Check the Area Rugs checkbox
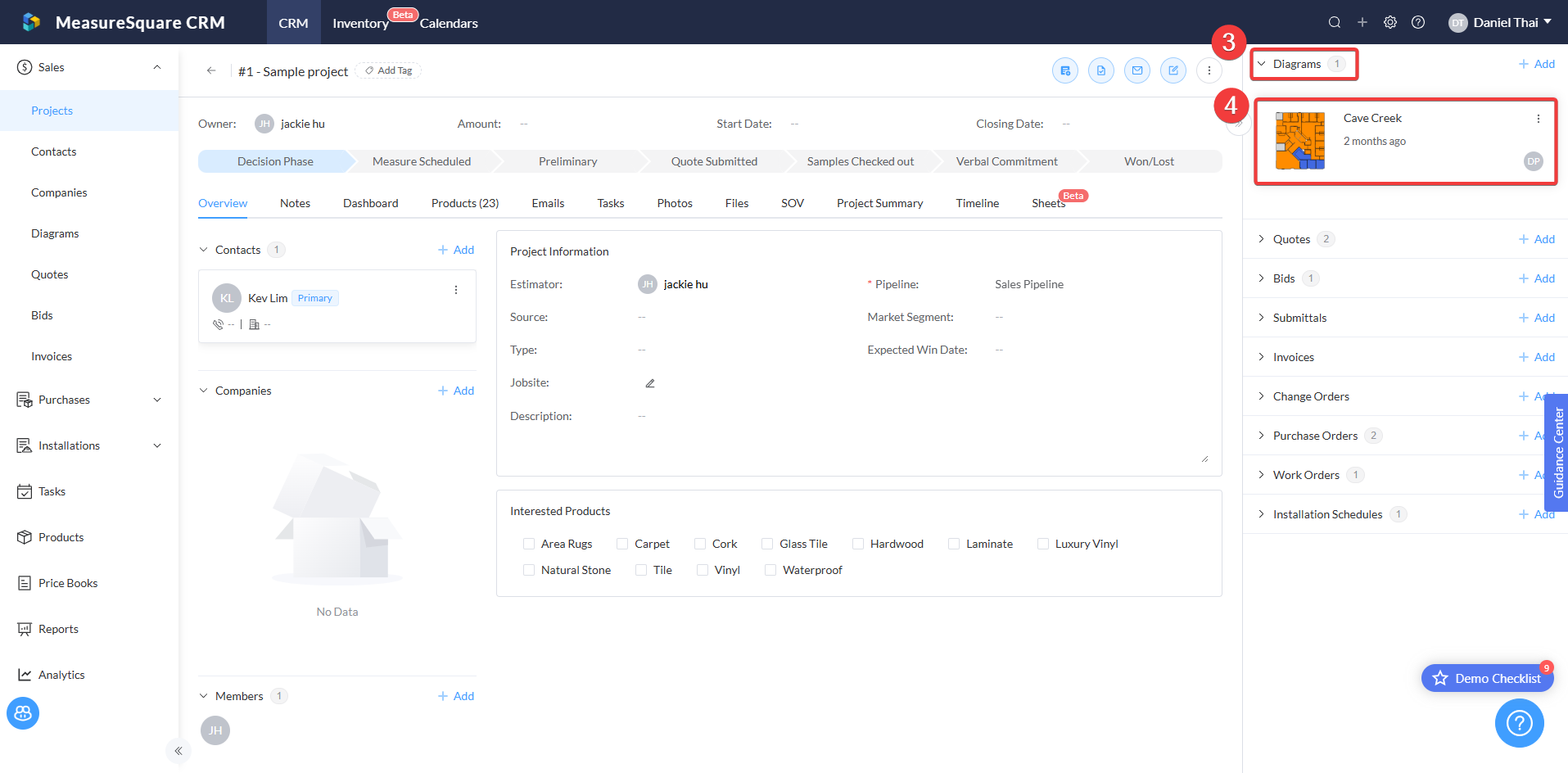 [x=529, y=544]
